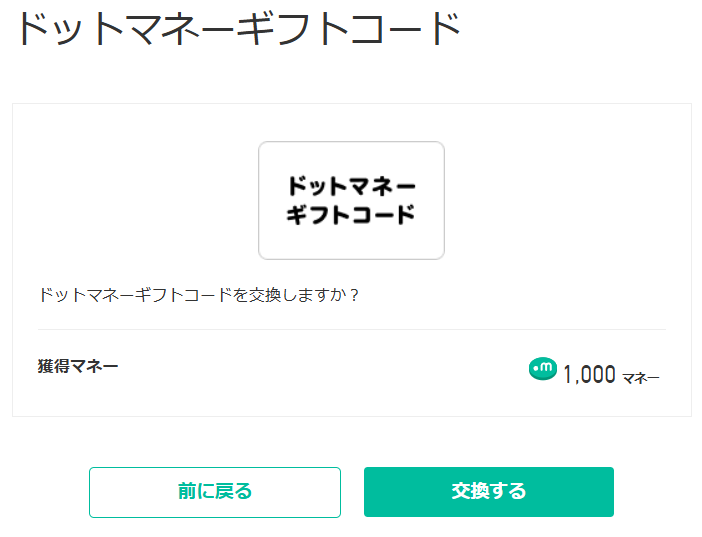Go back with the 前に戻る button
702x537 pixels.
coord(215,492)
